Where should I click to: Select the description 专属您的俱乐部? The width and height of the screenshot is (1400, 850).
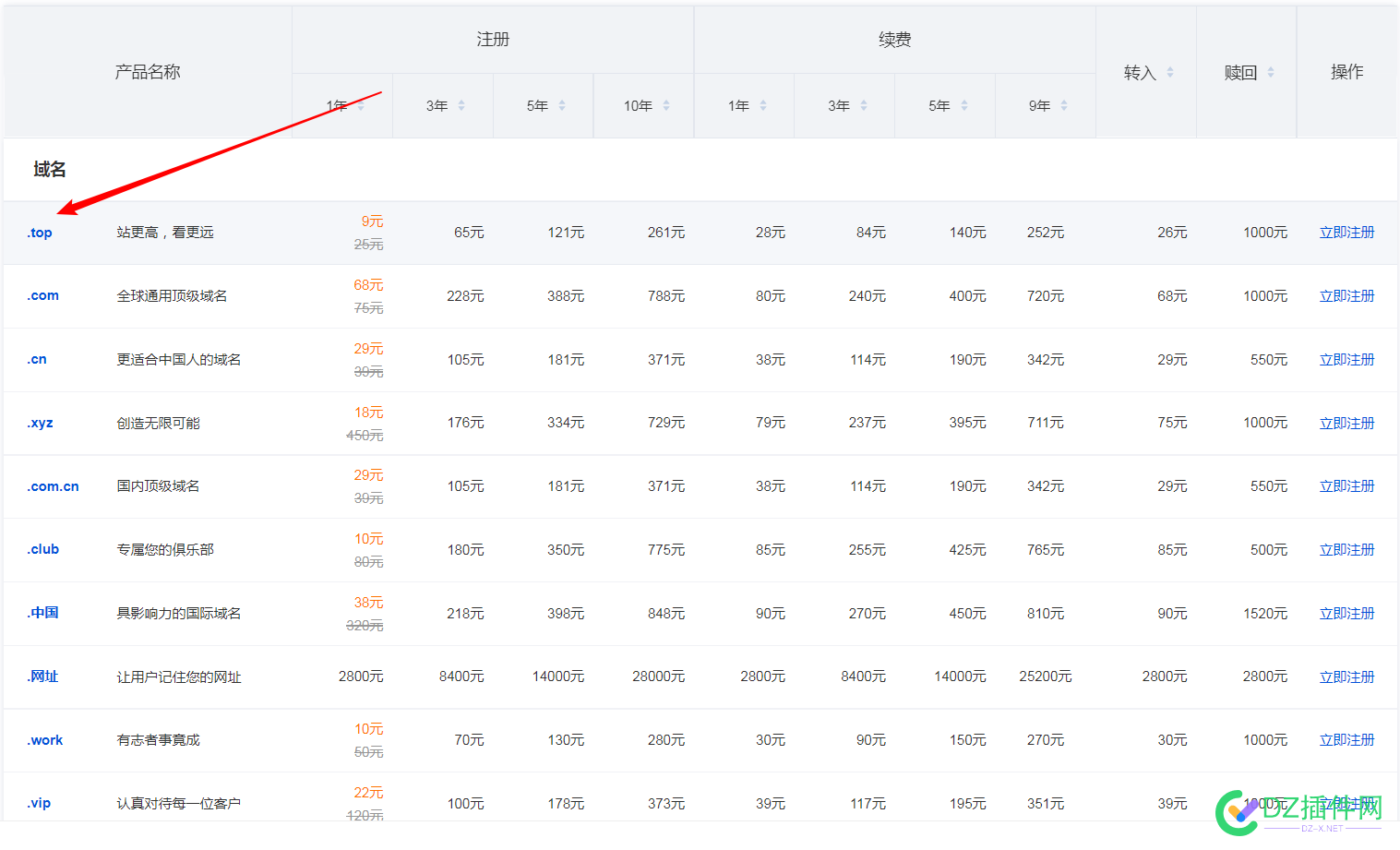pos(165,550)
